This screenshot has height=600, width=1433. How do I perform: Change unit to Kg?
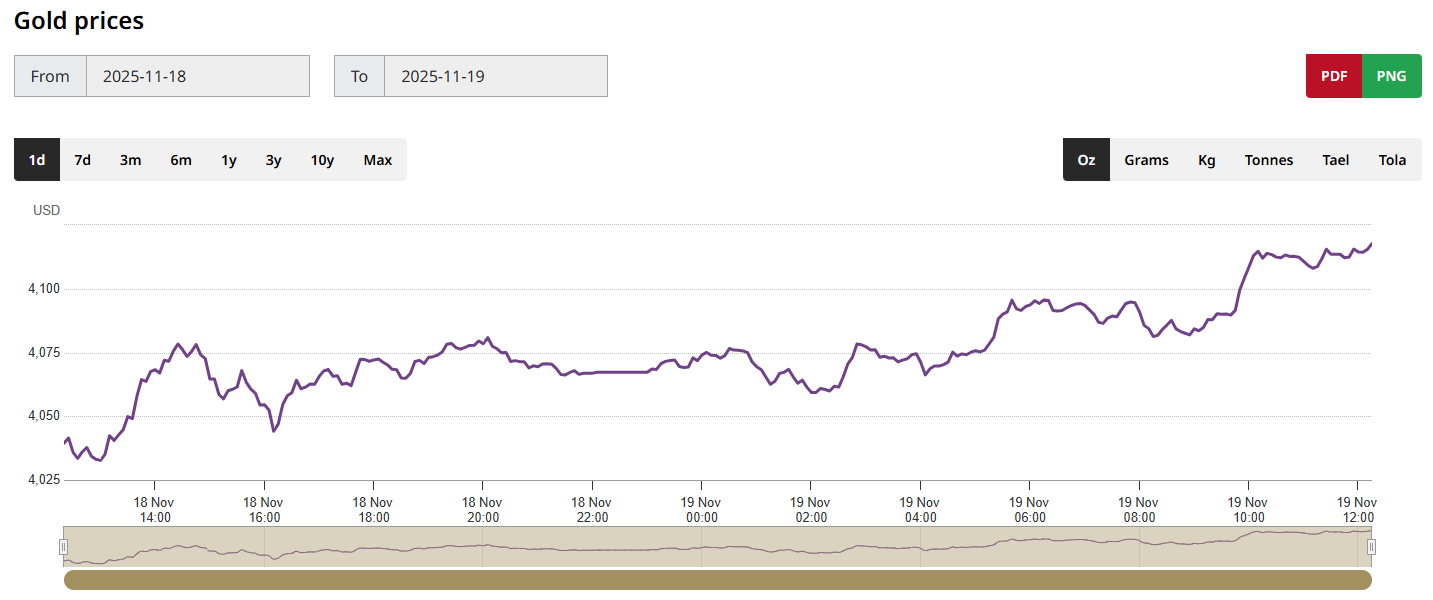(x=1207, y=160)
